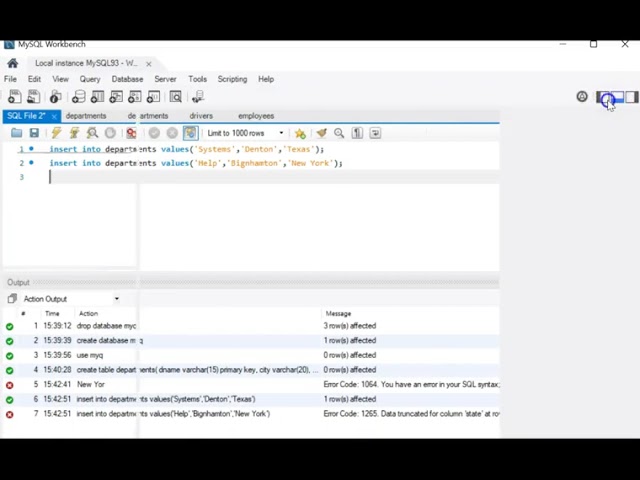Click the Action column header
This screenshot has height=480, width=640.
[88, 313]
